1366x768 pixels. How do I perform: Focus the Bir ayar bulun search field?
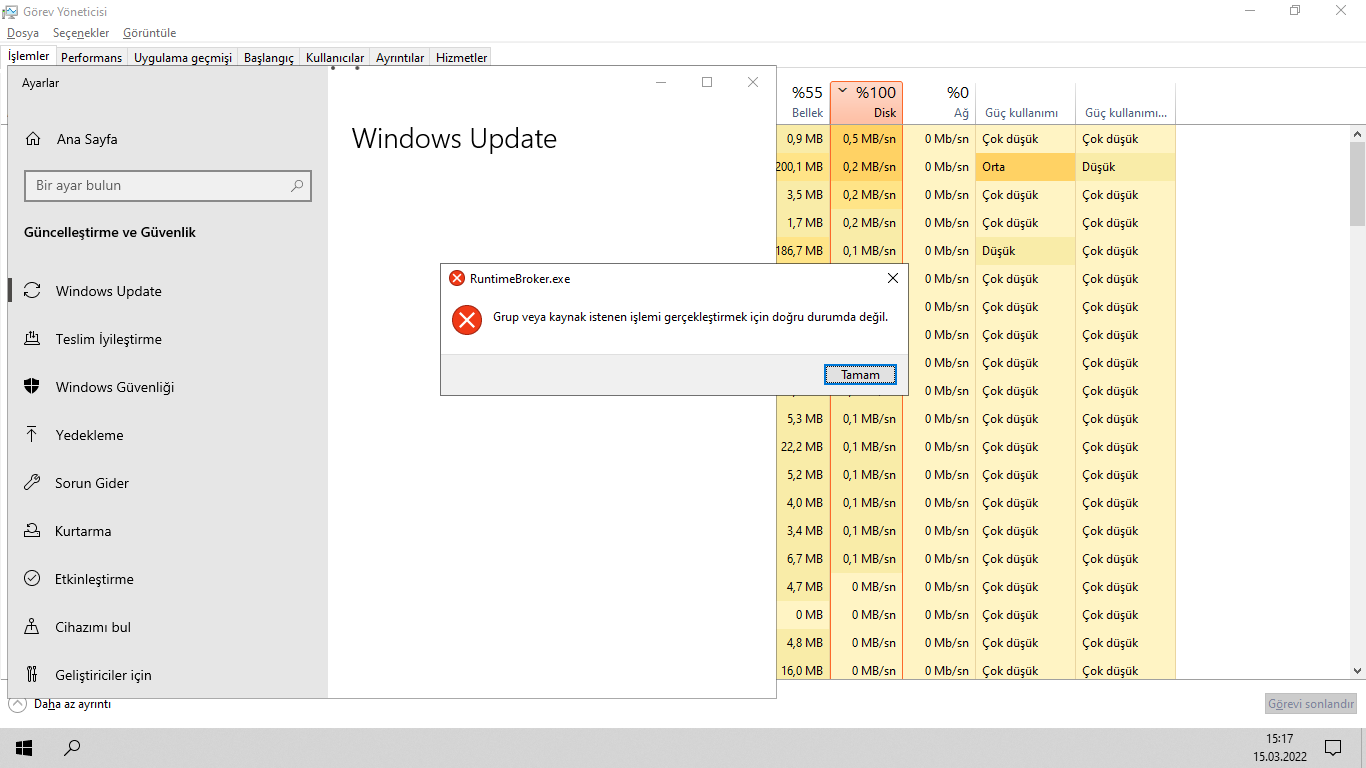click(x=168, y=186)
